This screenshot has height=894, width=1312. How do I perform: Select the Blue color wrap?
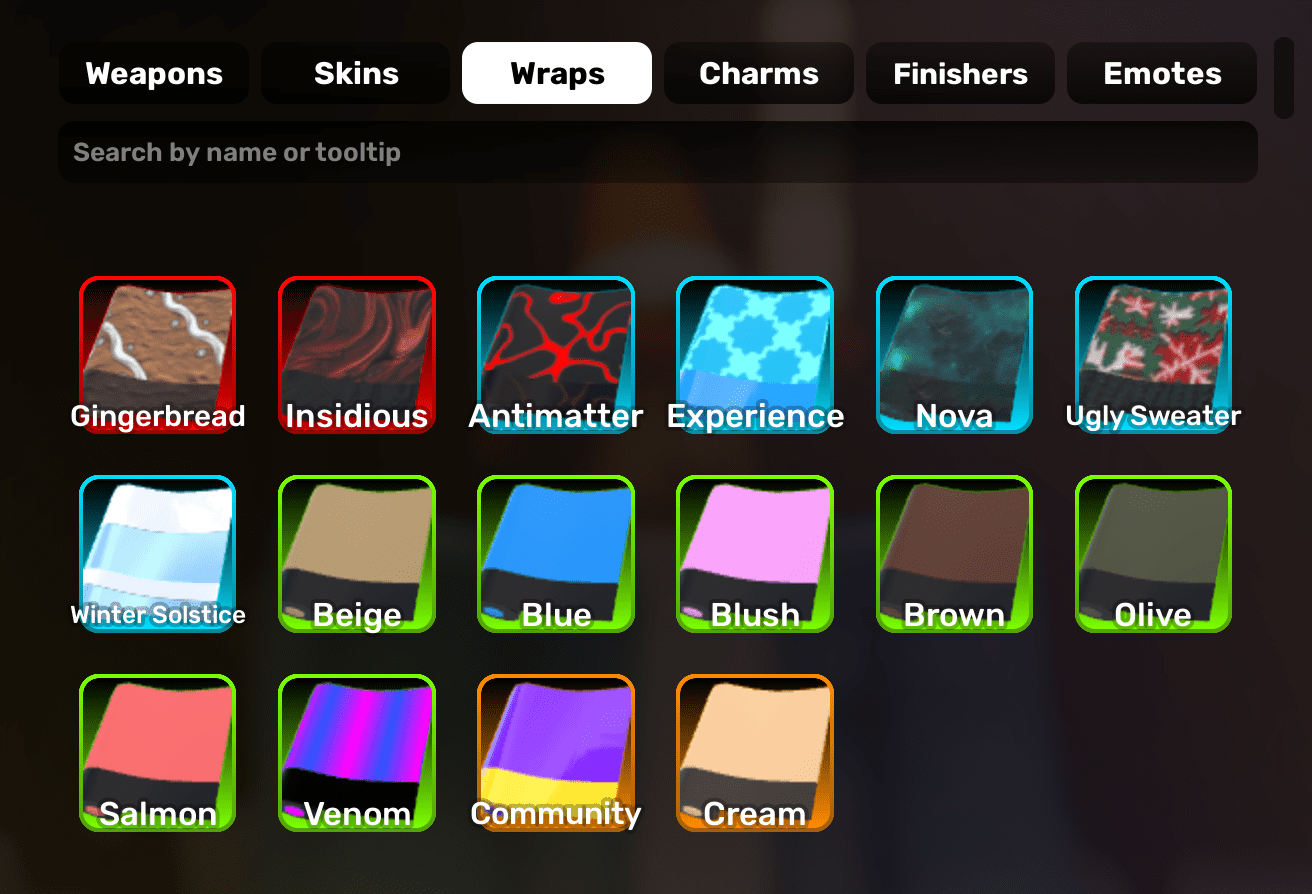pyautogui.click(x=556, y=554)
